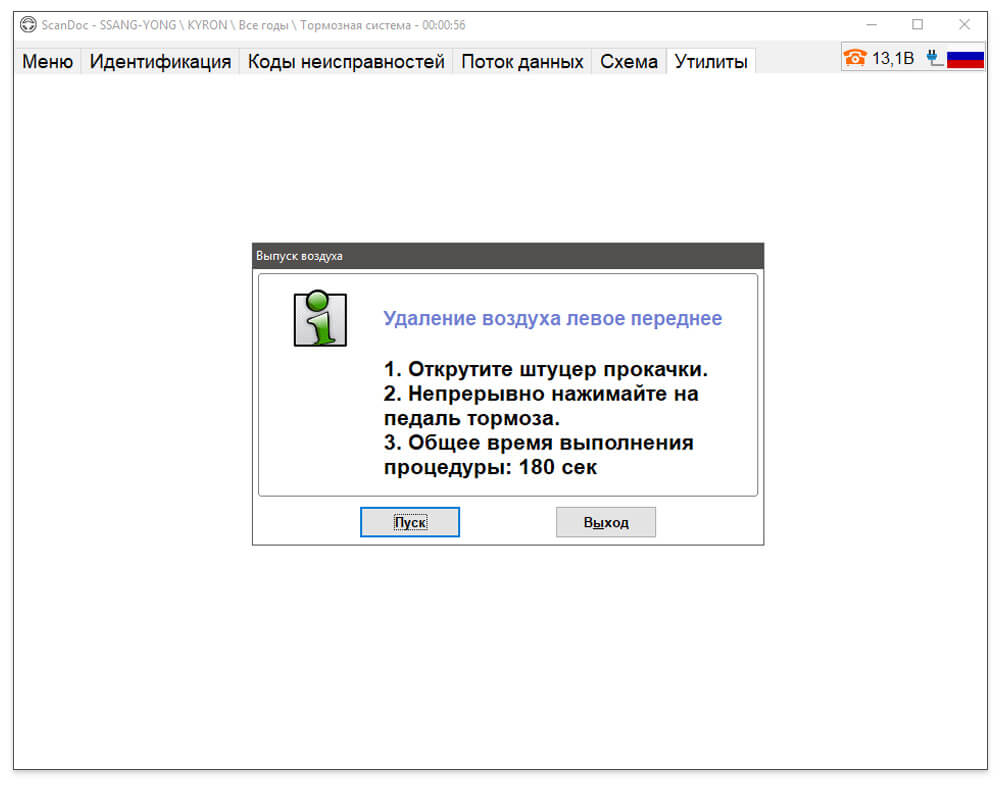Open the Схема tab
This screenshot has height=786, width=1000.
point(629,61)
